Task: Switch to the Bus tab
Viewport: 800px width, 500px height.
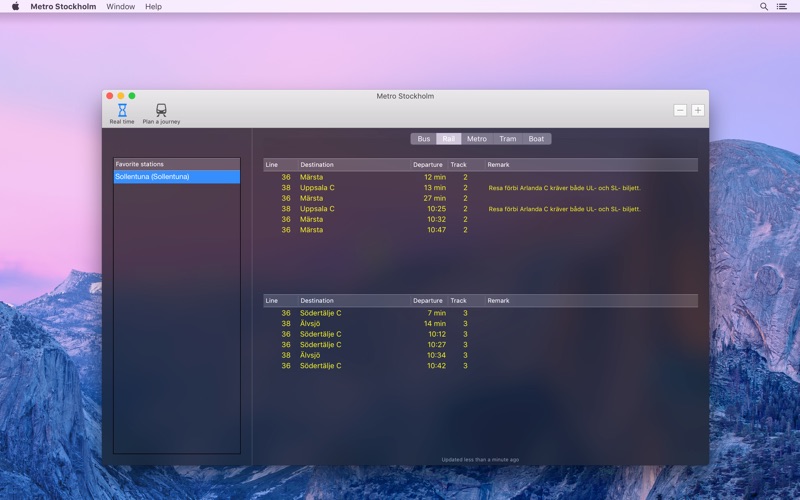Action: (x=423, y=139)
